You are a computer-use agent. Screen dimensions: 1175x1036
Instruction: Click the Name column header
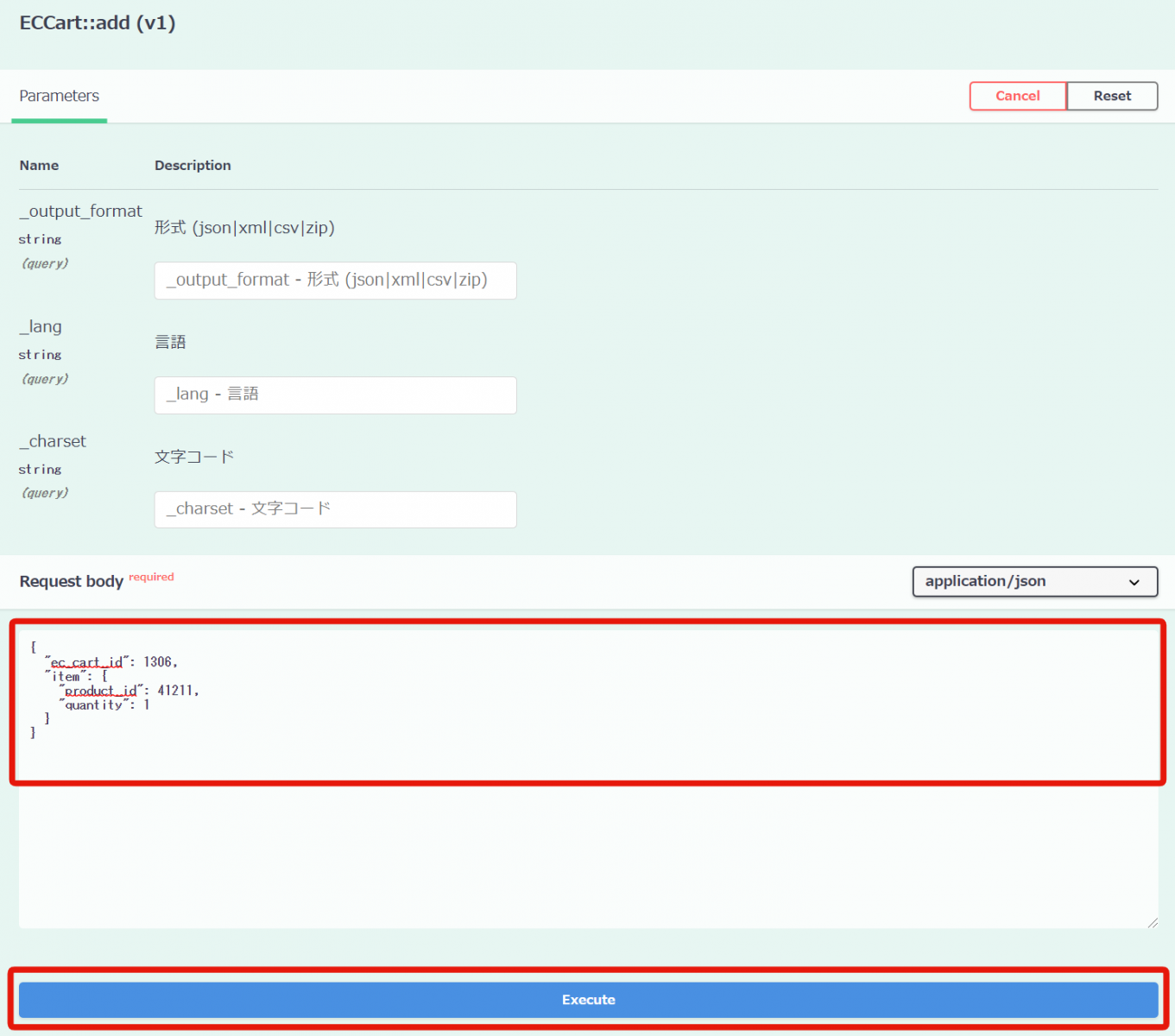point(39,166)
